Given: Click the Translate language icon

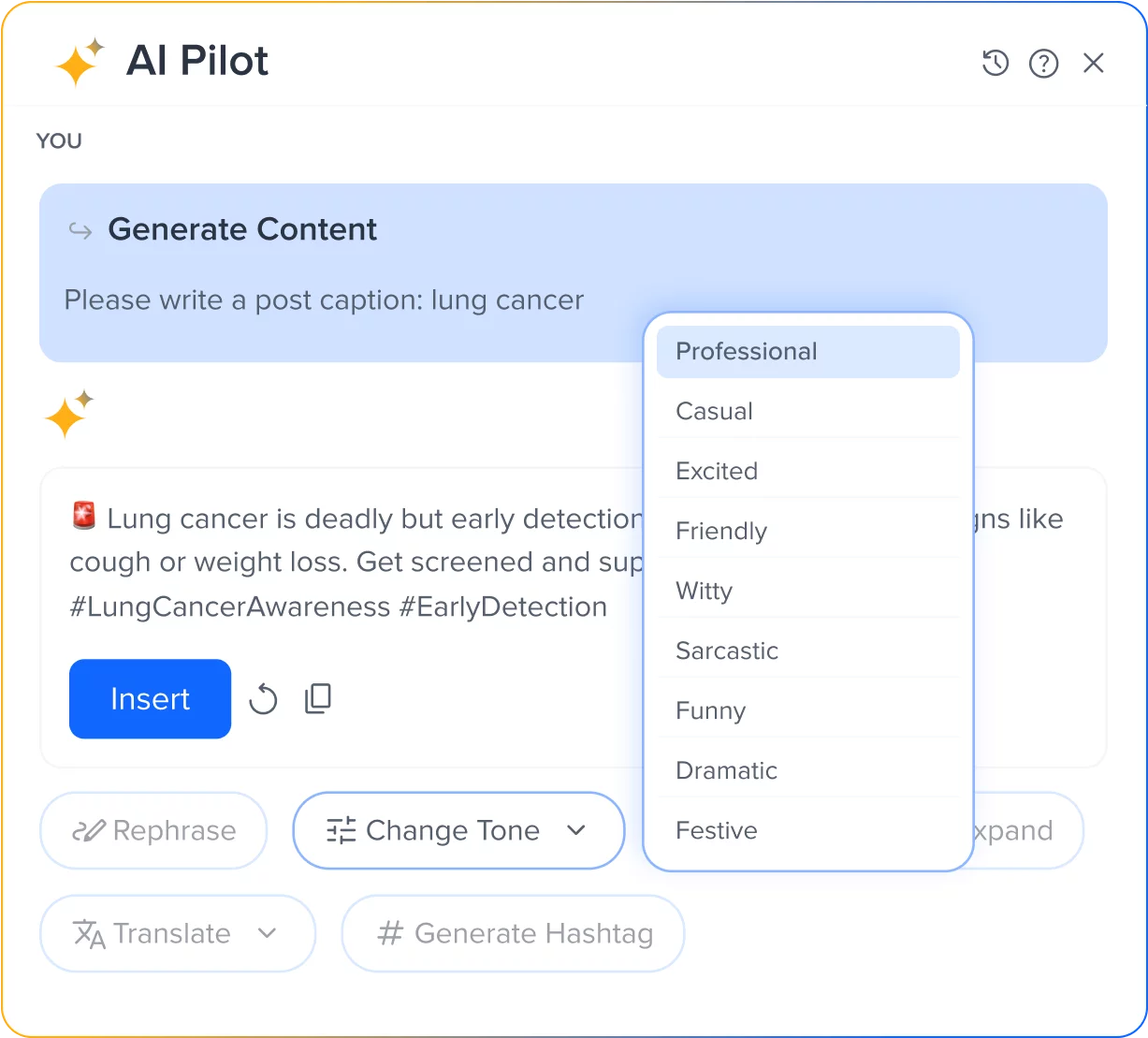Looking at the screenshot, I should pos(86,933).
